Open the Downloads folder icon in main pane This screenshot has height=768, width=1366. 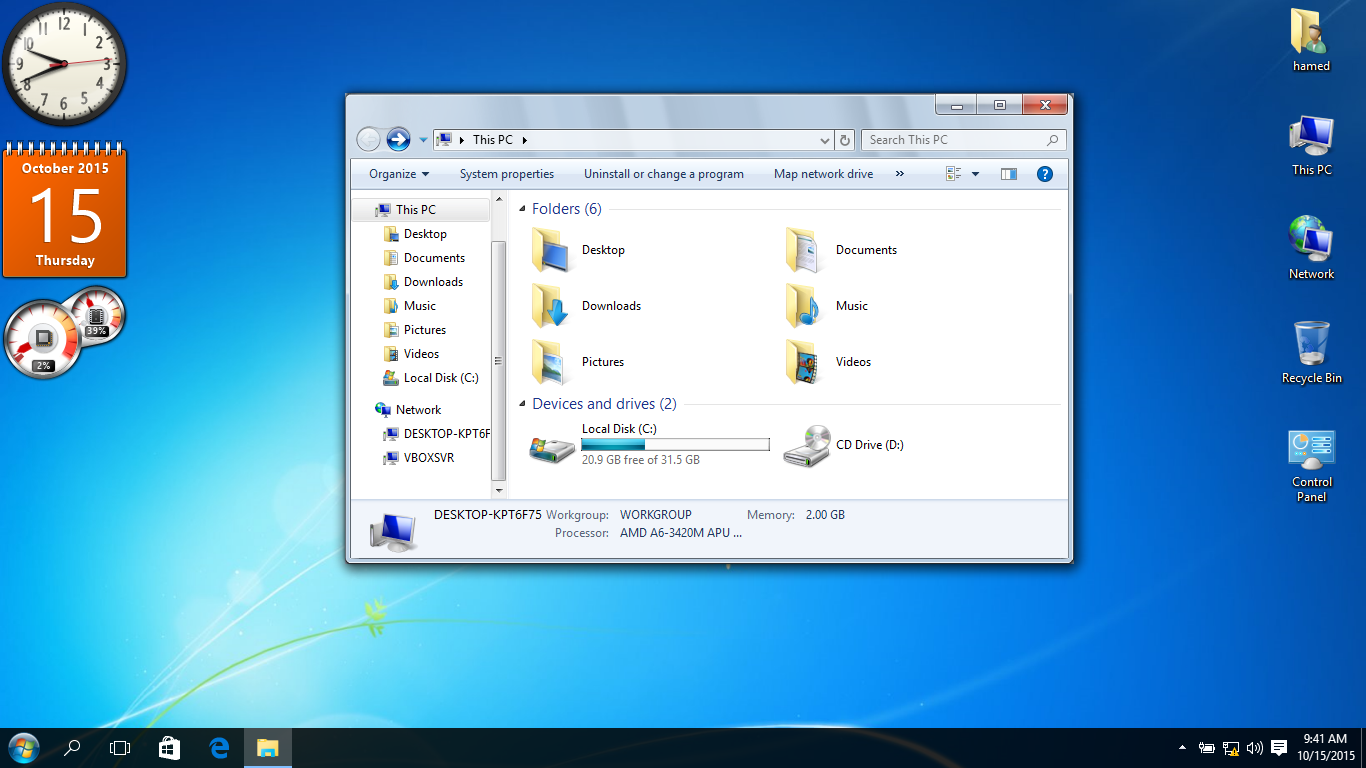(551, 306)
